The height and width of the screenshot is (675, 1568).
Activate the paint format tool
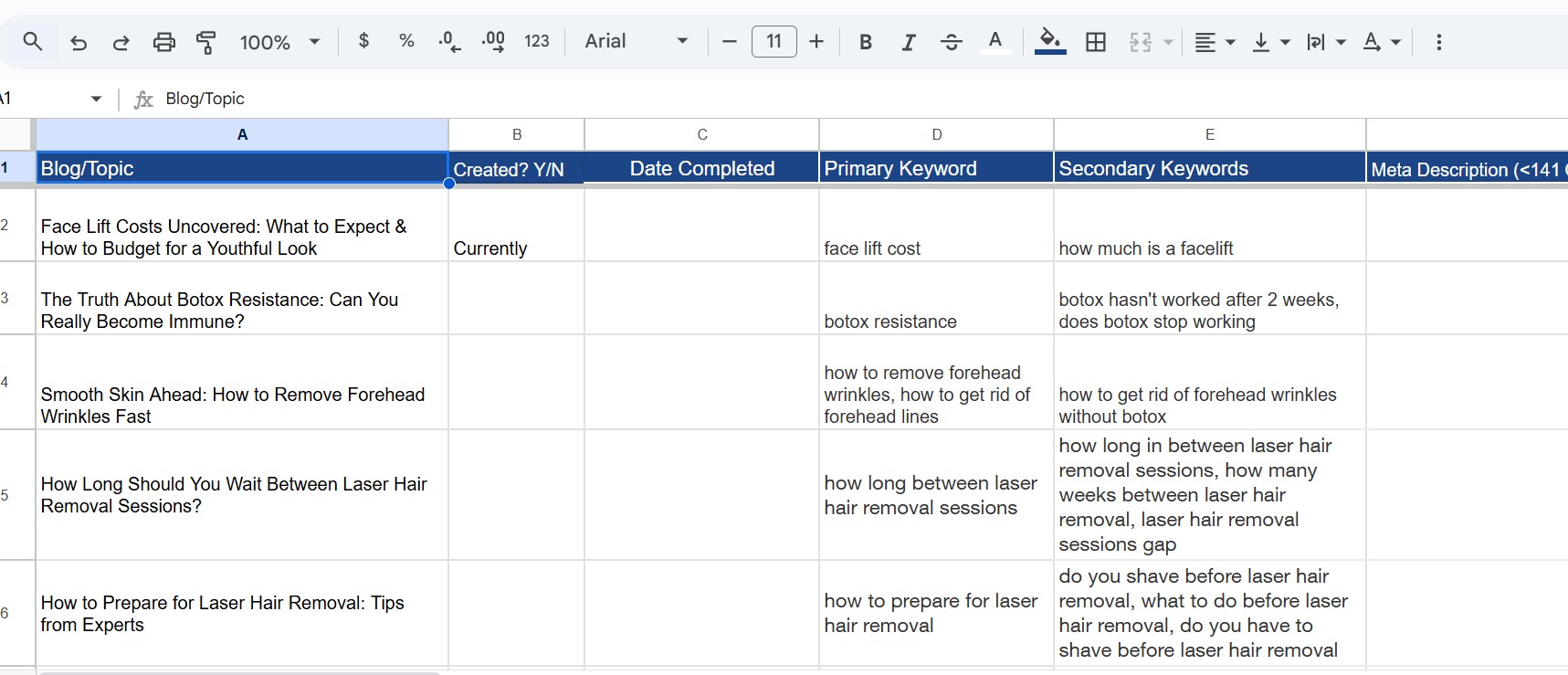pyautogui.click(x=206, y=42)
